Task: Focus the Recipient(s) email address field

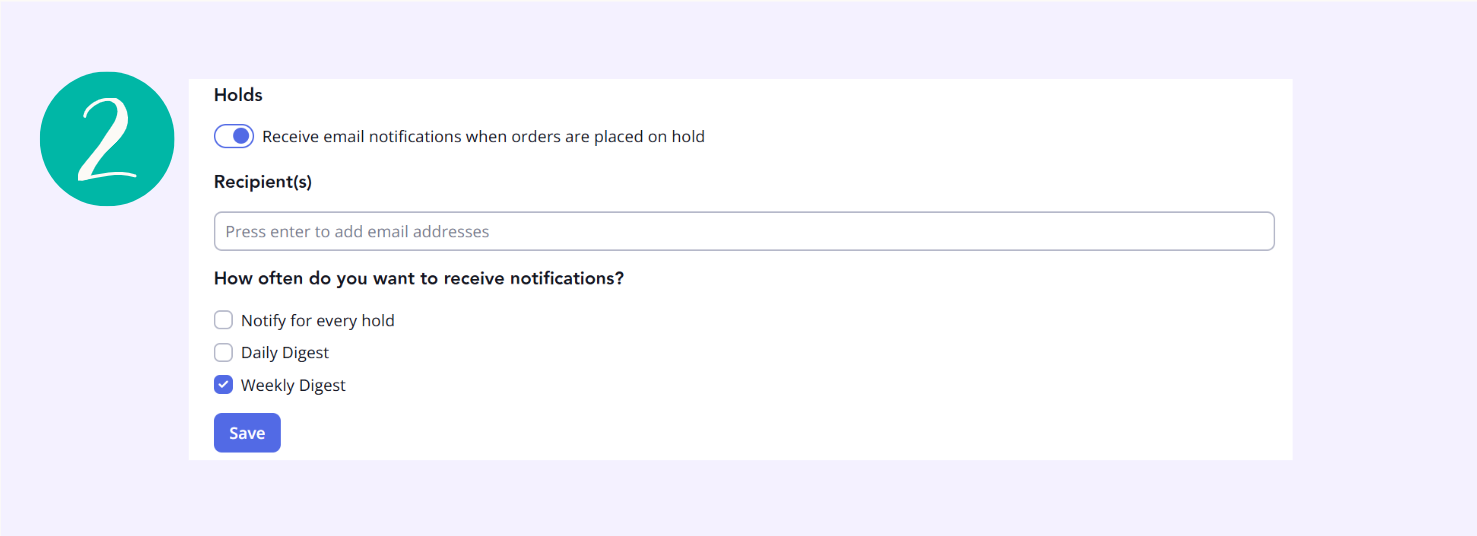Action: point(744,231)
